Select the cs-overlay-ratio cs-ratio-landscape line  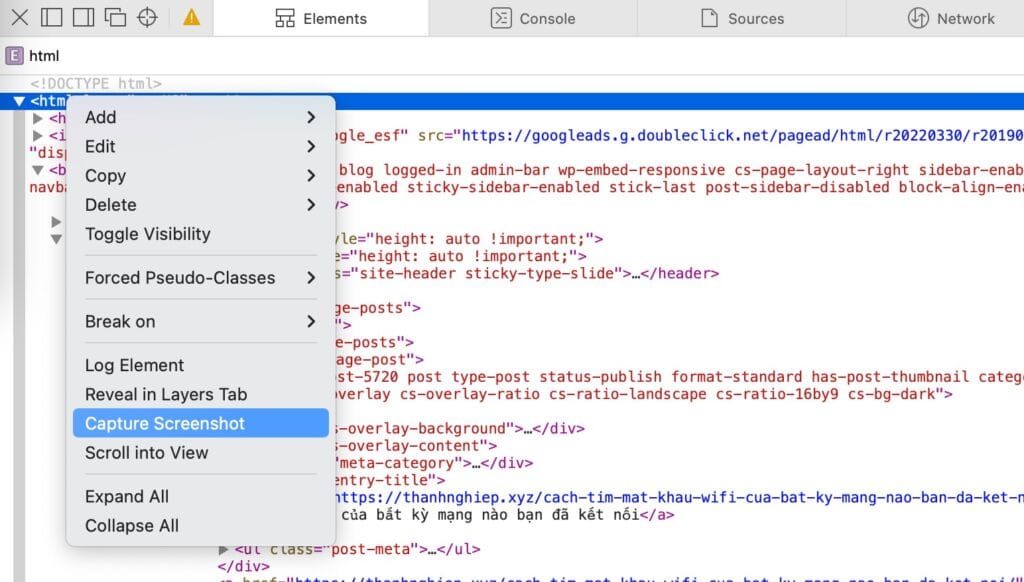pyautogui.click(x=643, y=395)
